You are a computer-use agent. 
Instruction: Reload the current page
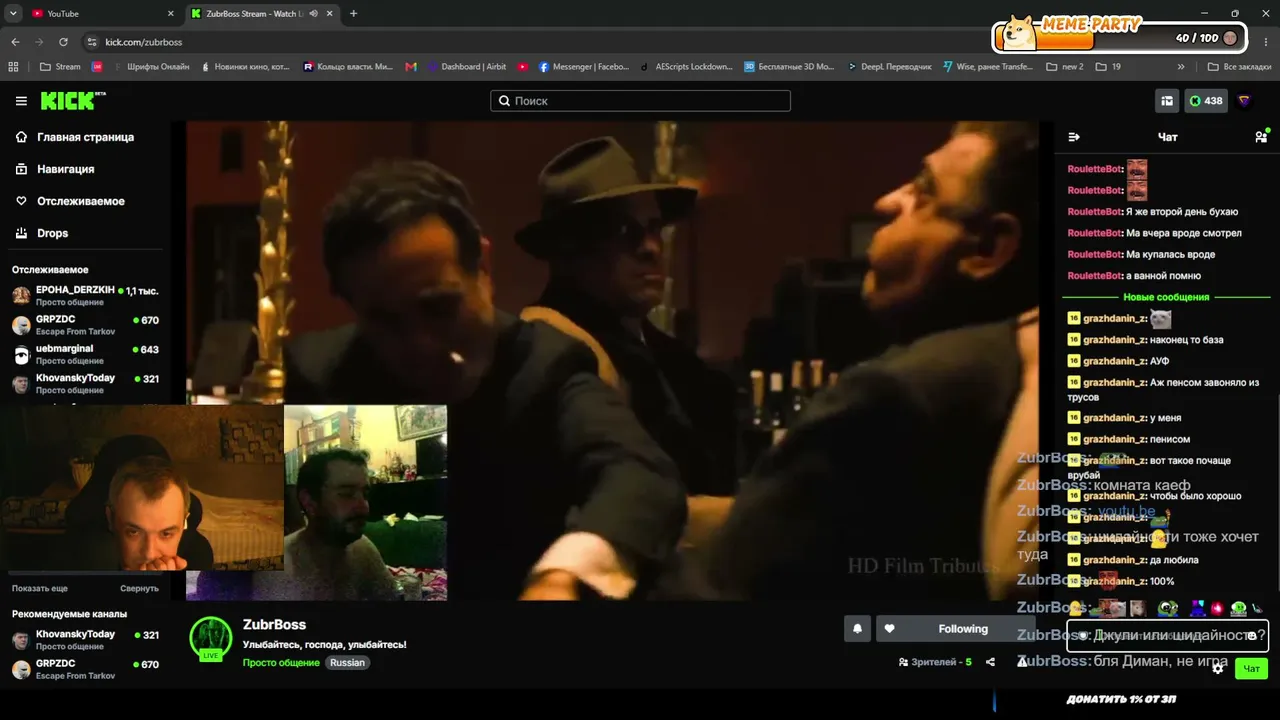pos(63,42)
